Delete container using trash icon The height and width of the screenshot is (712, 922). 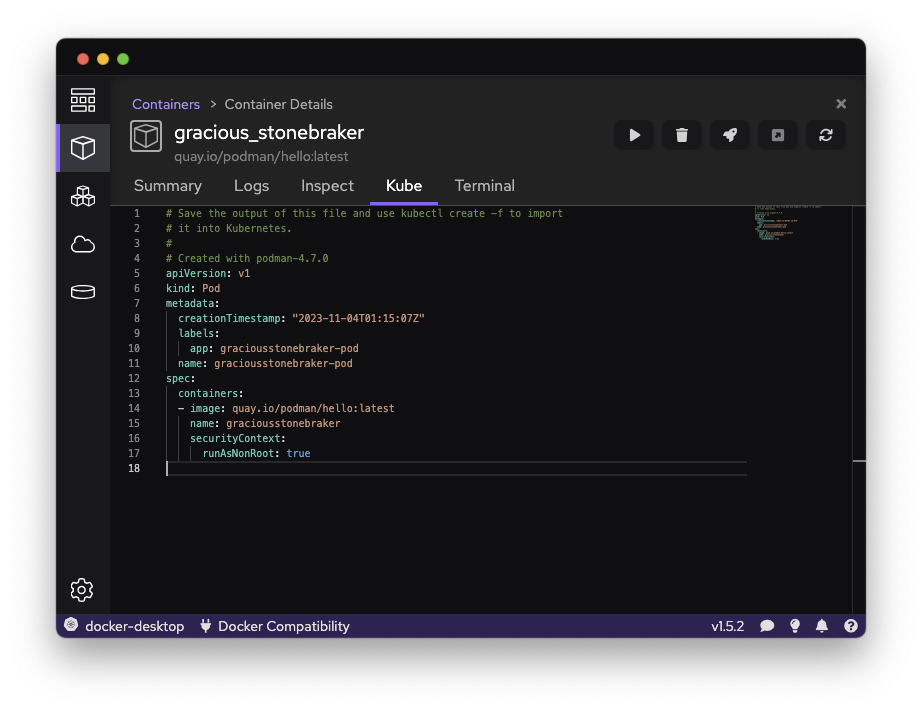(x=682, y=135)
